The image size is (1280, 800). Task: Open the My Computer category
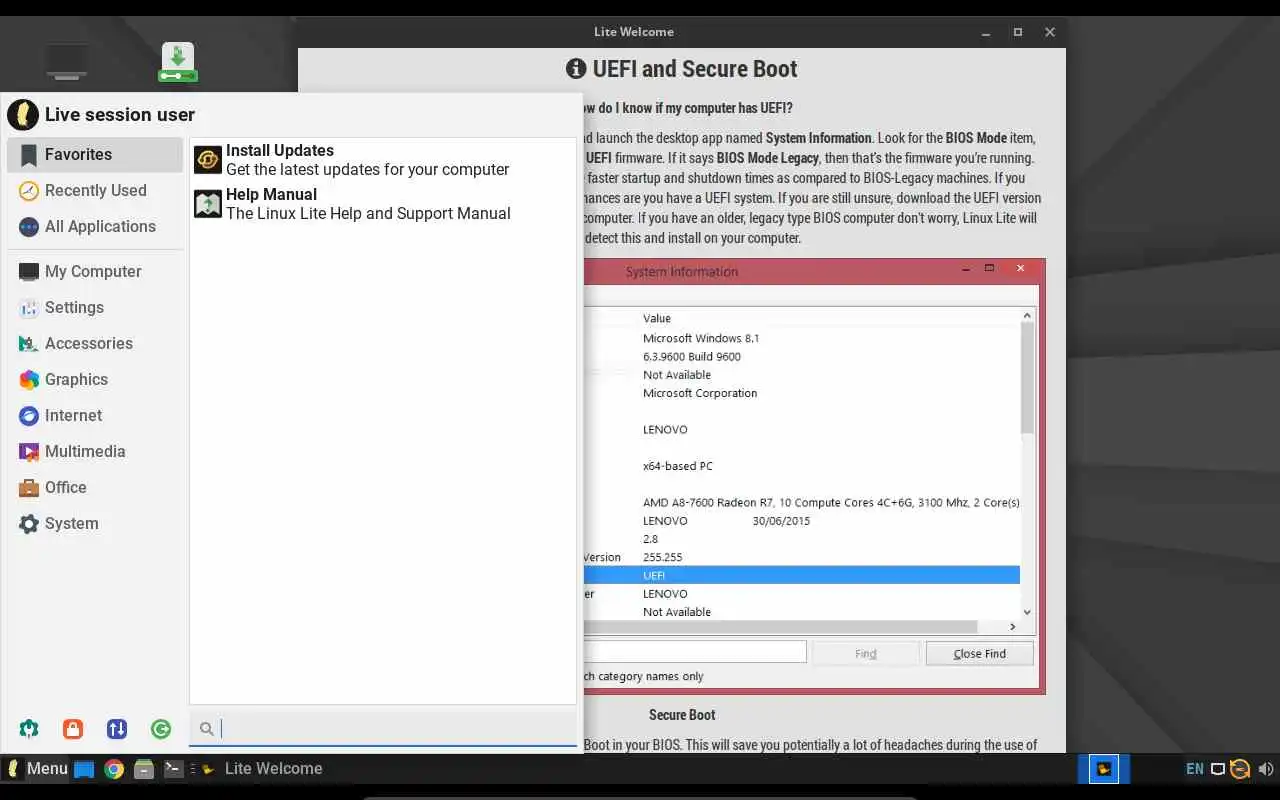(95, 272)
